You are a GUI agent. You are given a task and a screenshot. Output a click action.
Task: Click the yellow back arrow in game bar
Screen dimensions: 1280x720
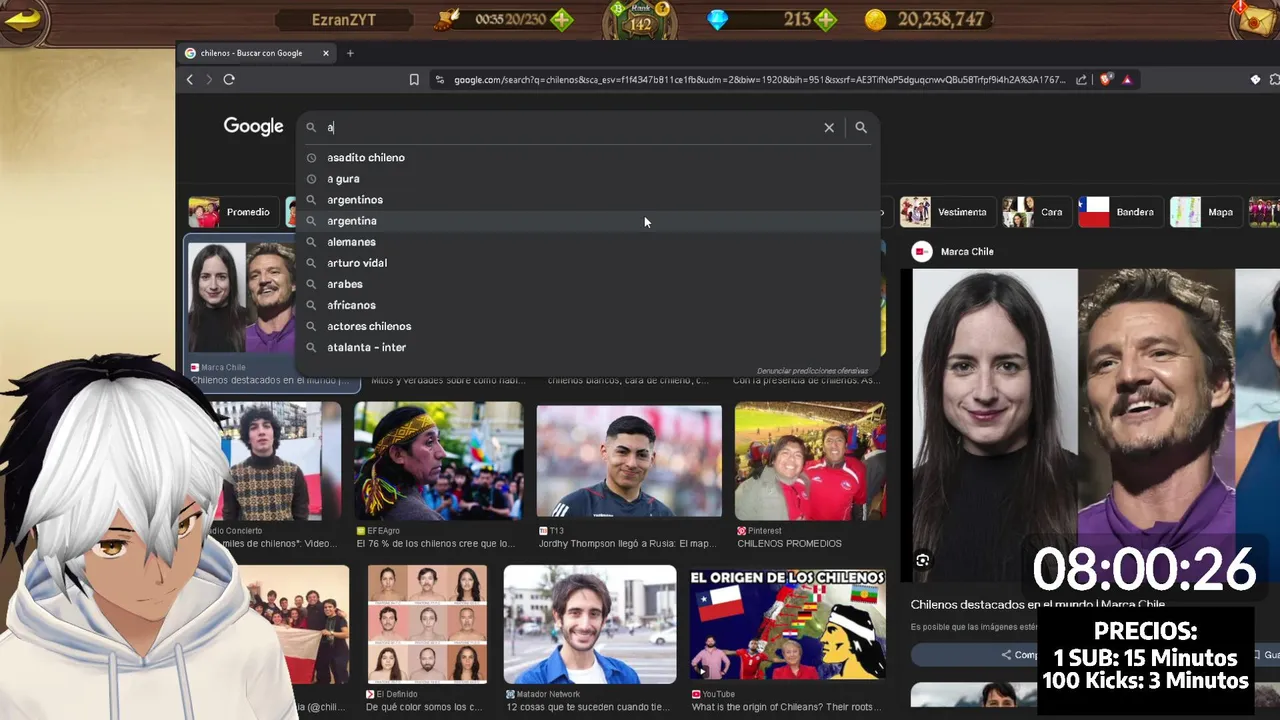pyautogui.click(x=22, y=20)
